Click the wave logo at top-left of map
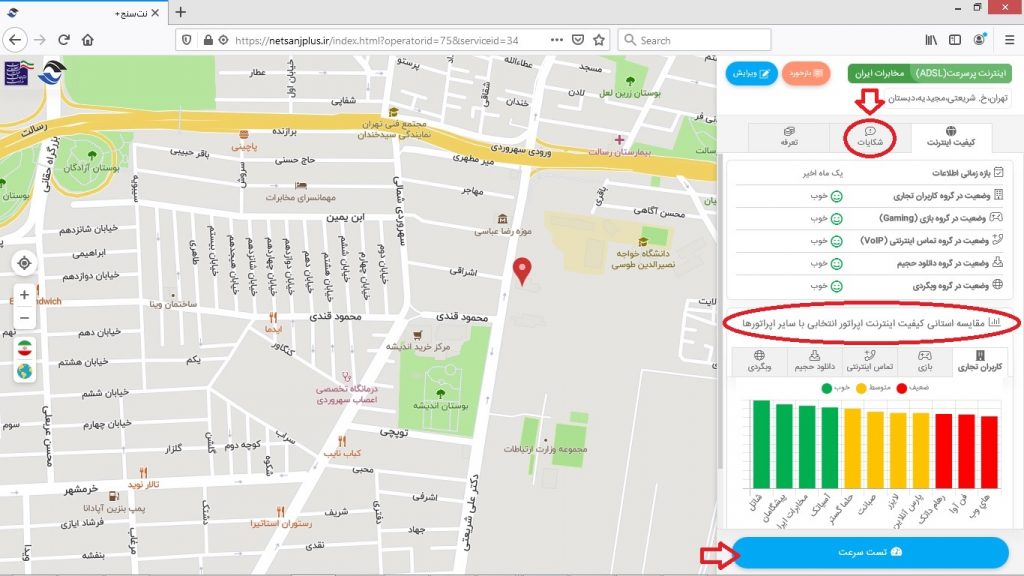Image resolution: width=1024 pixels, height=576 pixels. (x=51, y=72)
